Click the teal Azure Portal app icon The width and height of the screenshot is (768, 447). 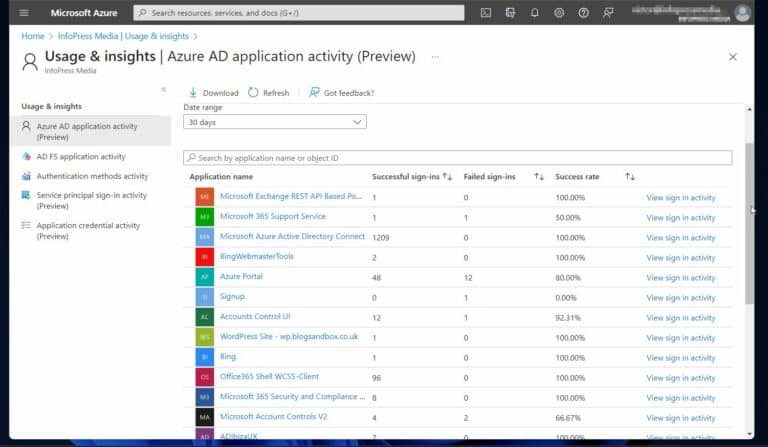pos(205,277)
